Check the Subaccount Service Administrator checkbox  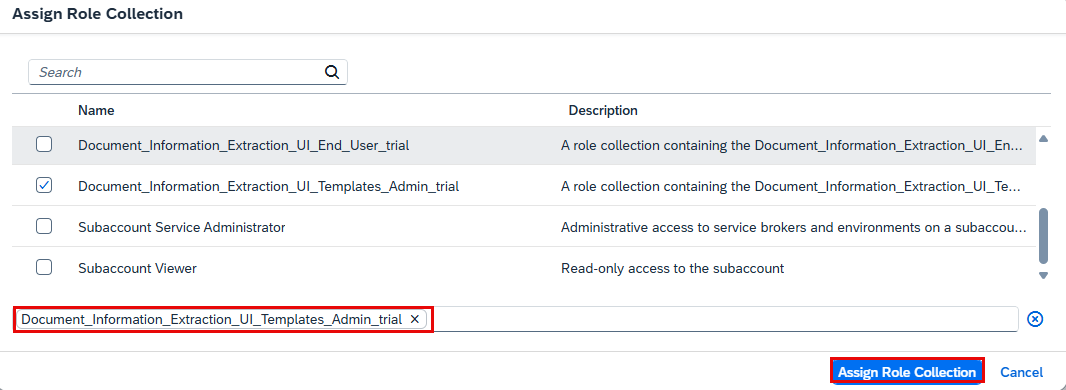pyautogui.click(x=44, y=227)
